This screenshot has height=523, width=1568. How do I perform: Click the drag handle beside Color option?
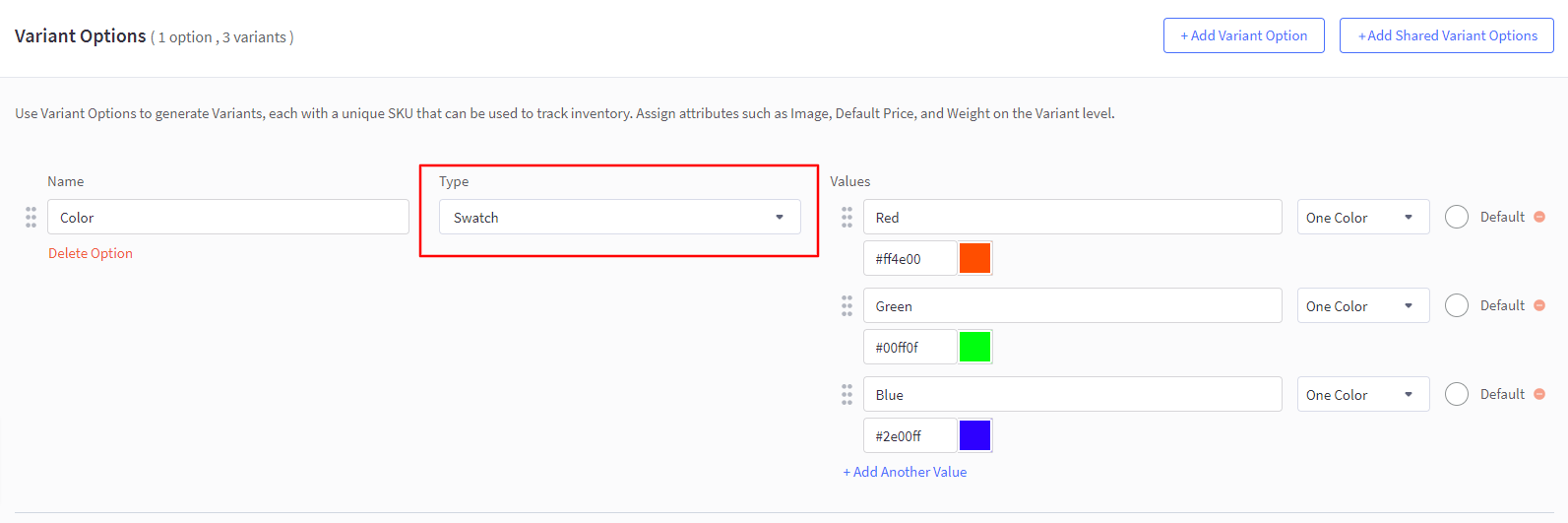pos(31,218)
